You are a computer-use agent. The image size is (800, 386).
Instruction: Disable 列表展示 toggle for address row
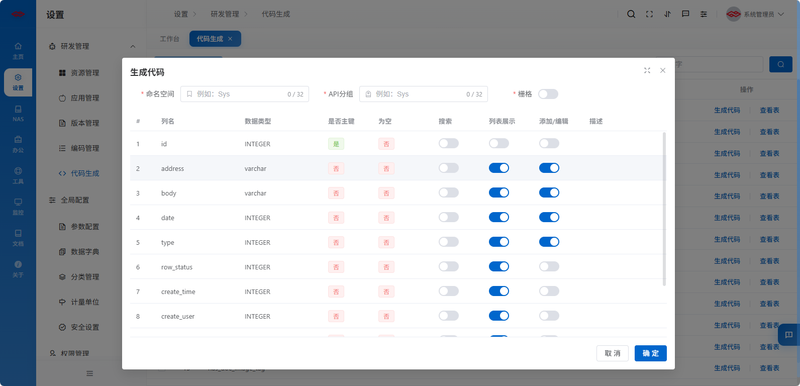click(x=499, y=168)
